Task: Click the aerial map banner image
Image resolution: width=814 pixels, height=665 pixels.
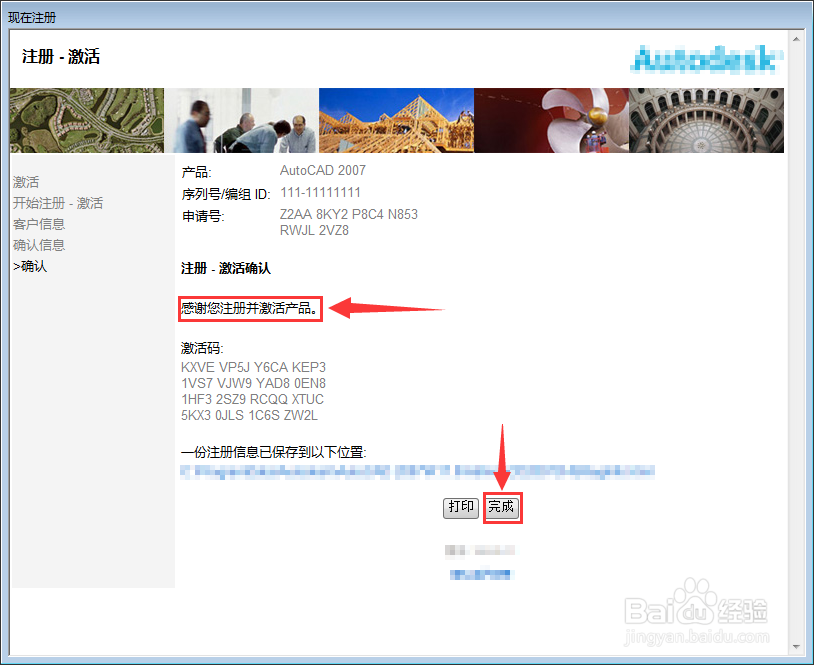Action: pyautogui.click(x=87, y=120)
